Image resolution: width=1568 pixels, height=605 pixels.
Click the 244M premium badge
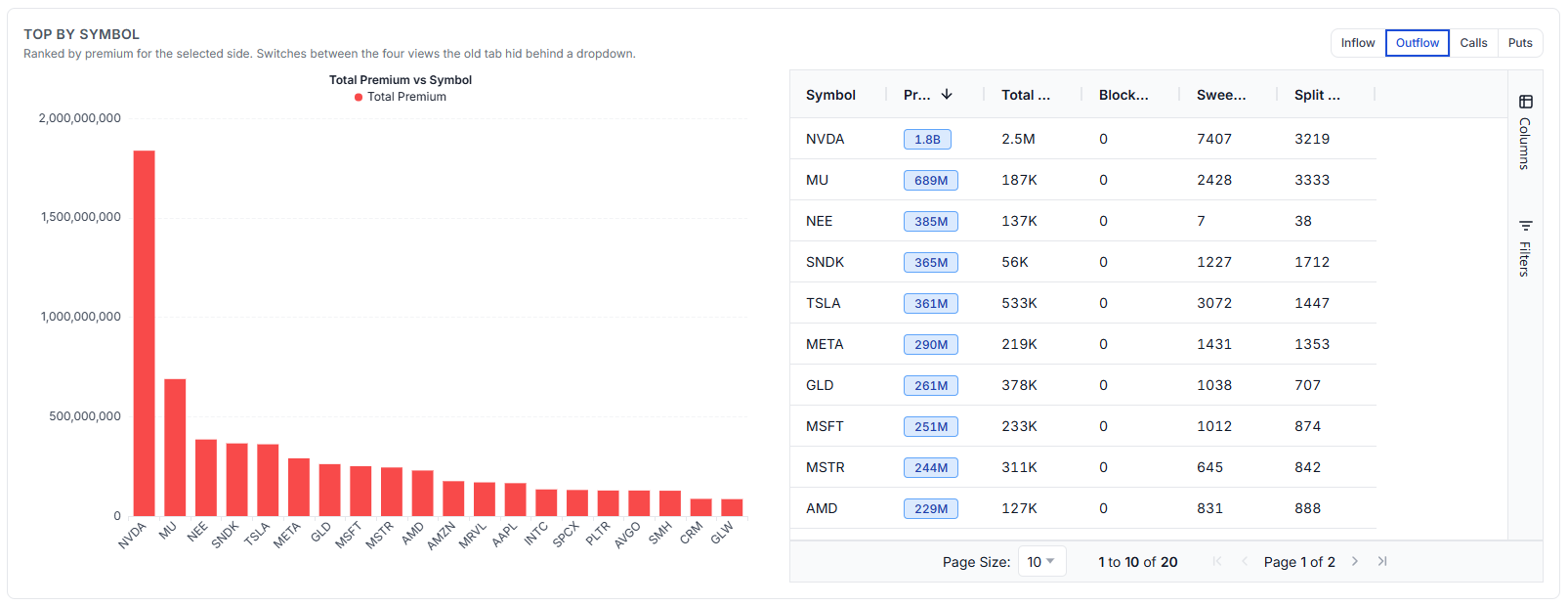[931, 467]
